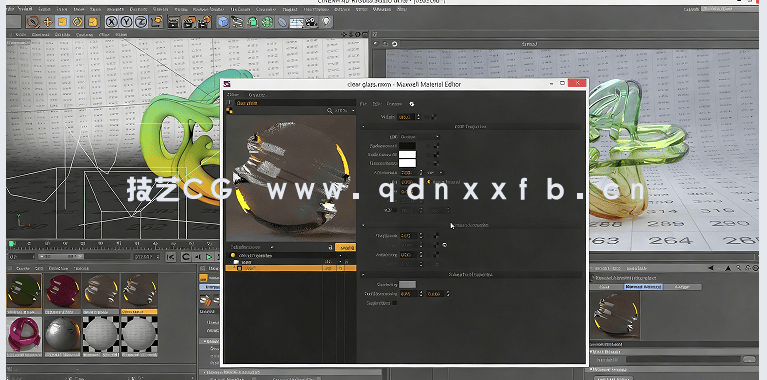Open the Edit menu in Maxwell Material Editor

[x=377, y=104]
